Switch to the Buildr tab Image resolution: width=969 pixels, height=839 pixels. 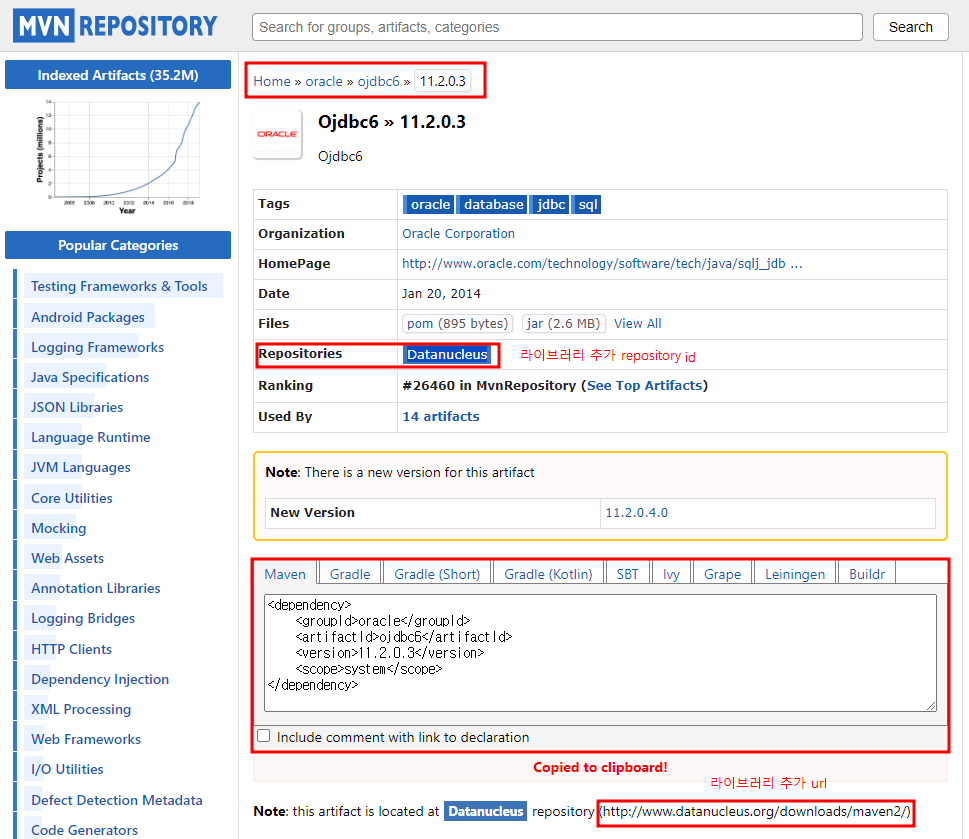(x=866, y=574)
